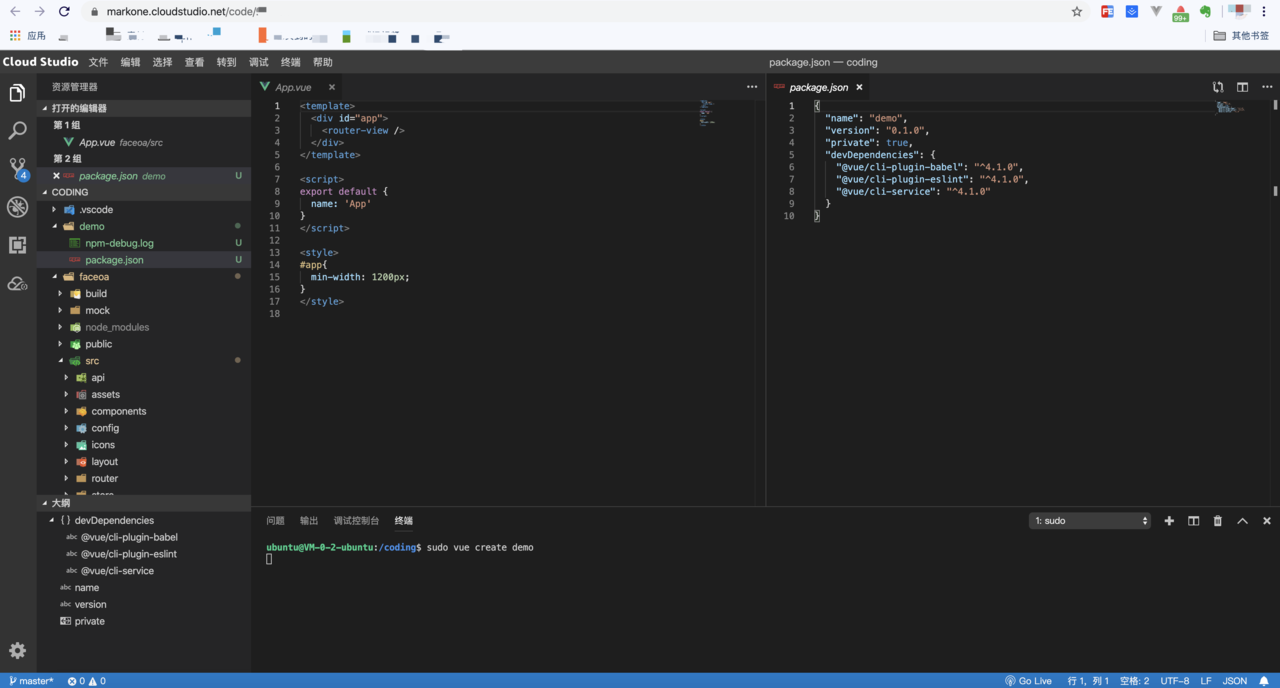The height and width of the screenshot is (688, 1280).
Task: Close the App.vue editor tab
Action: 332,87
